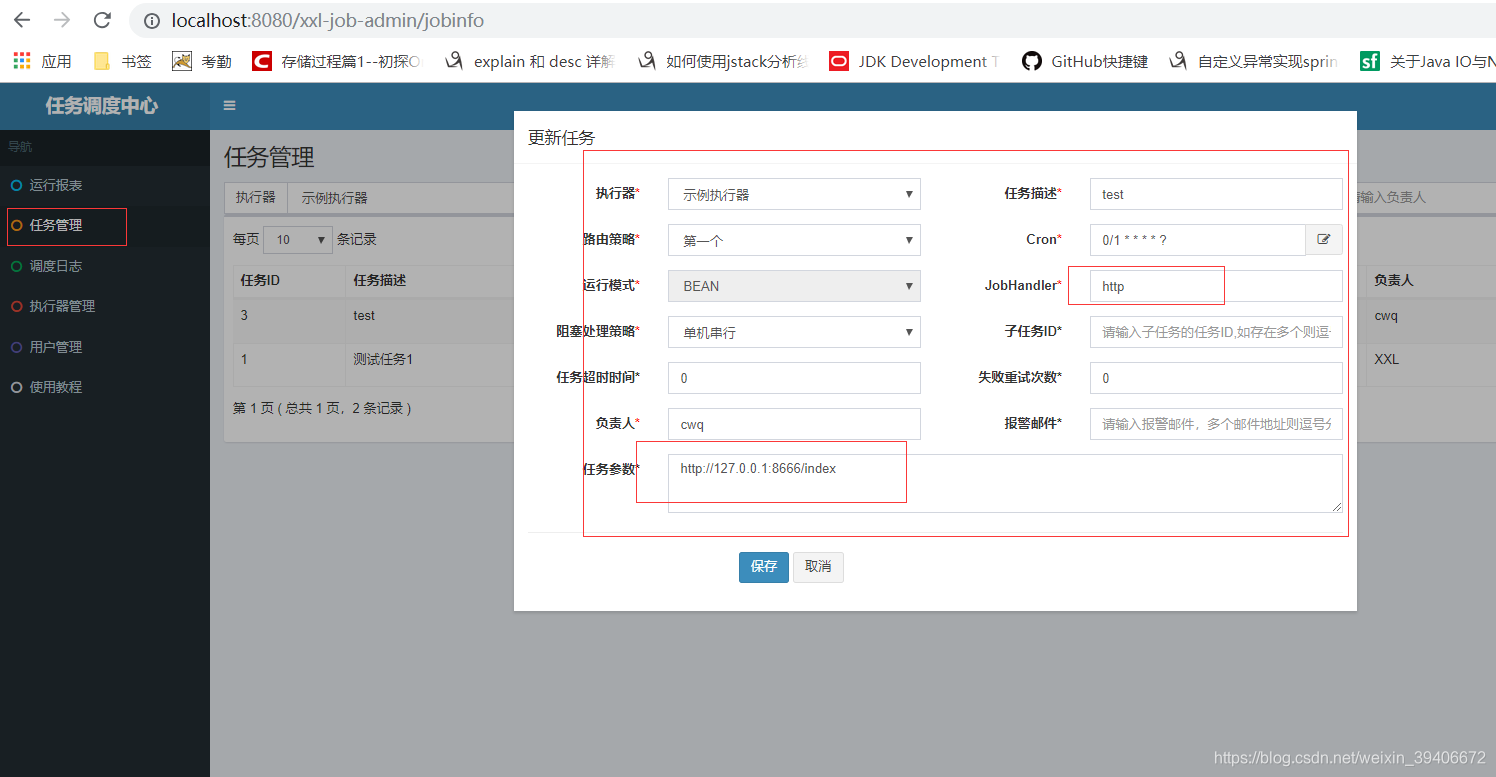Click the 负责人 input field
Viewport: 1496px width, 777px height.
[794, 424]
